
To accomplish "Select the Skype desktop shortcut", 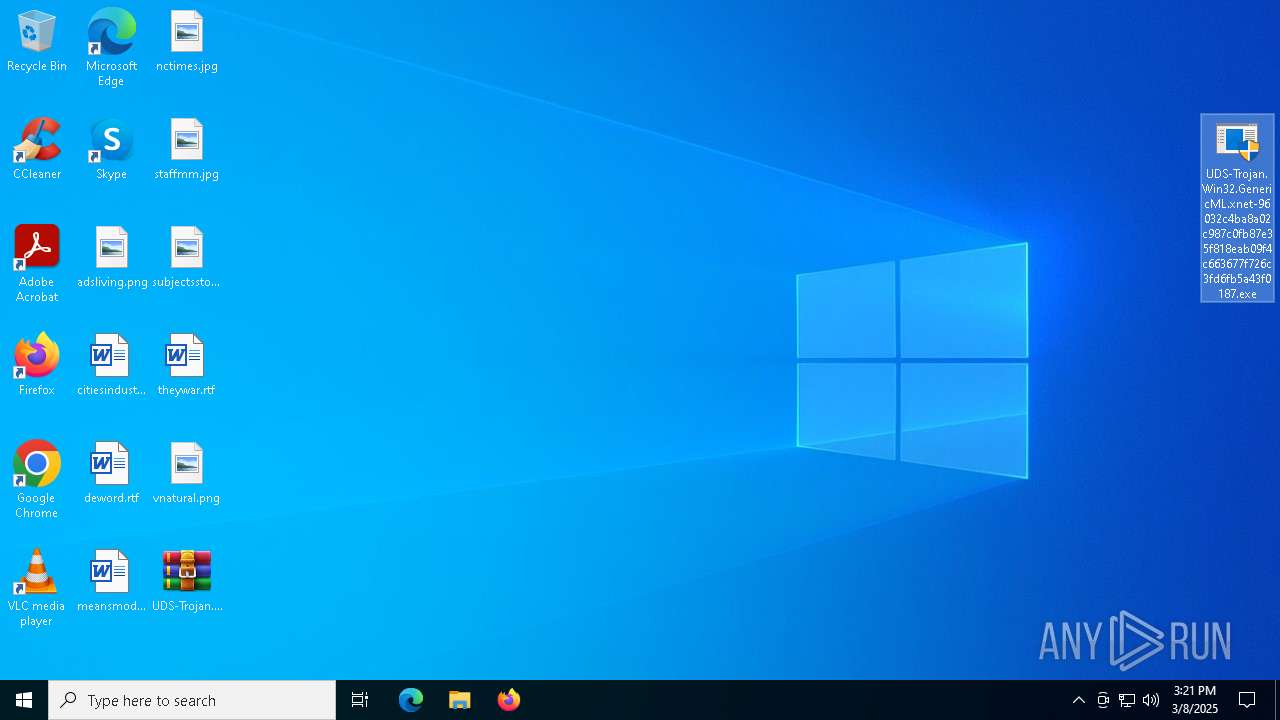I will pos(111,150).
